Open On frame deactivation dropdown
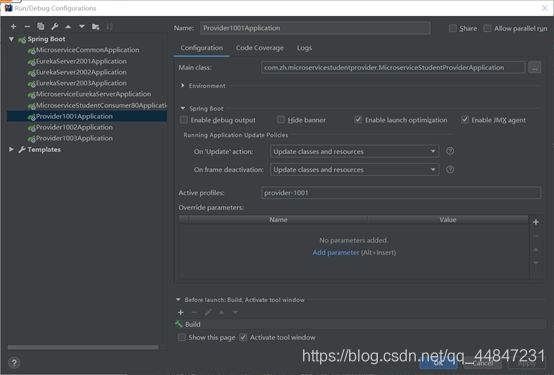 point(354,170)
